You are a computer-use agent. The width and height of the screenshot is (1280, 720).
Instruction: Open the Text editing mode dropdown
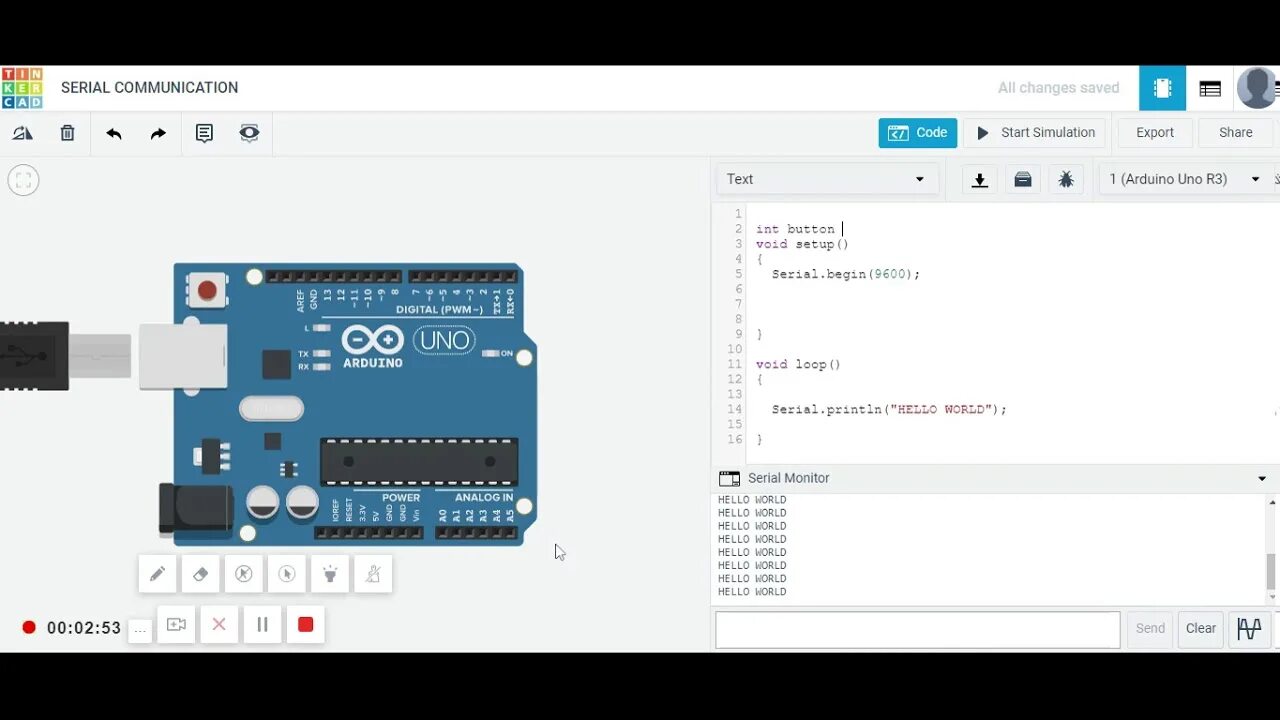[x=826, y=179]
